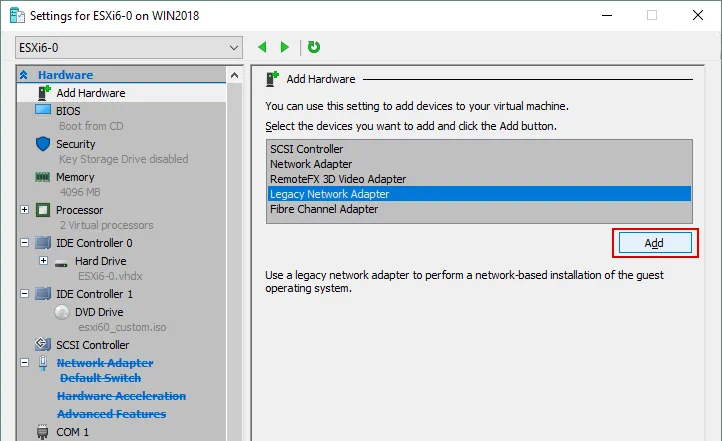
Task: Collapse the IDE Controller 0 node
Action: point(24,243)
